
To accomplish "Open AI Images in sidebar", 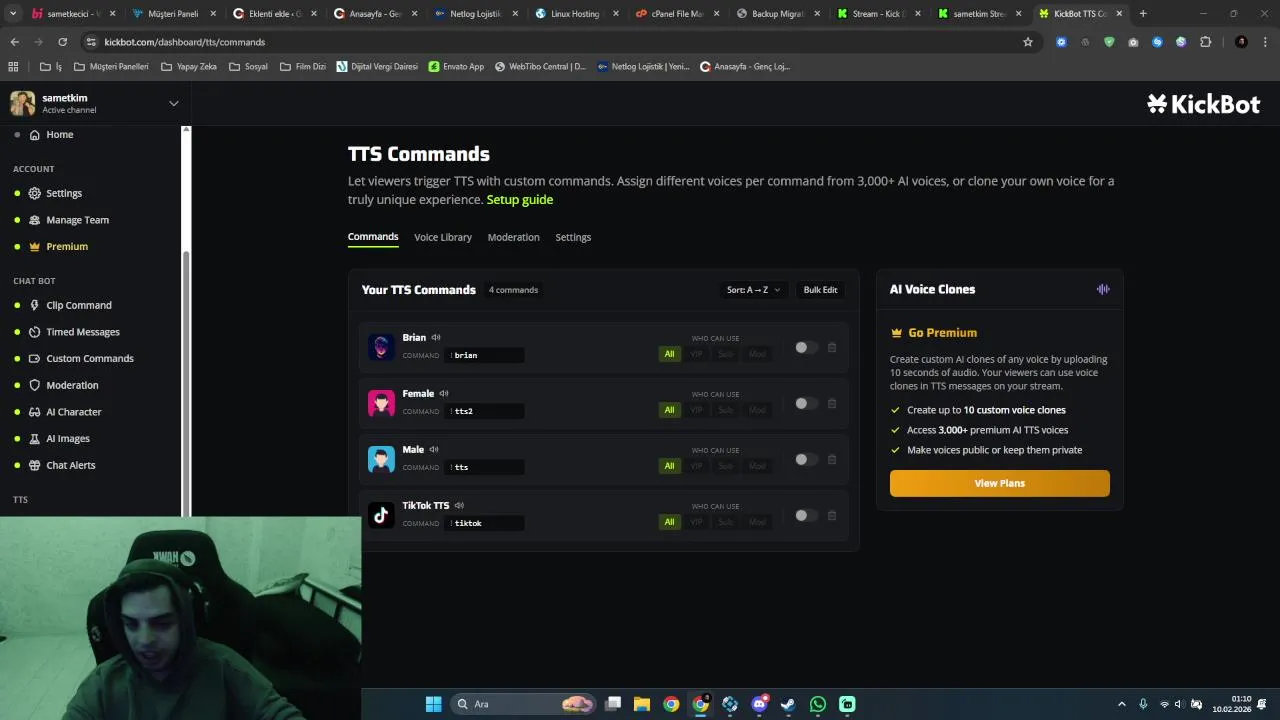I will pos(68,438).
